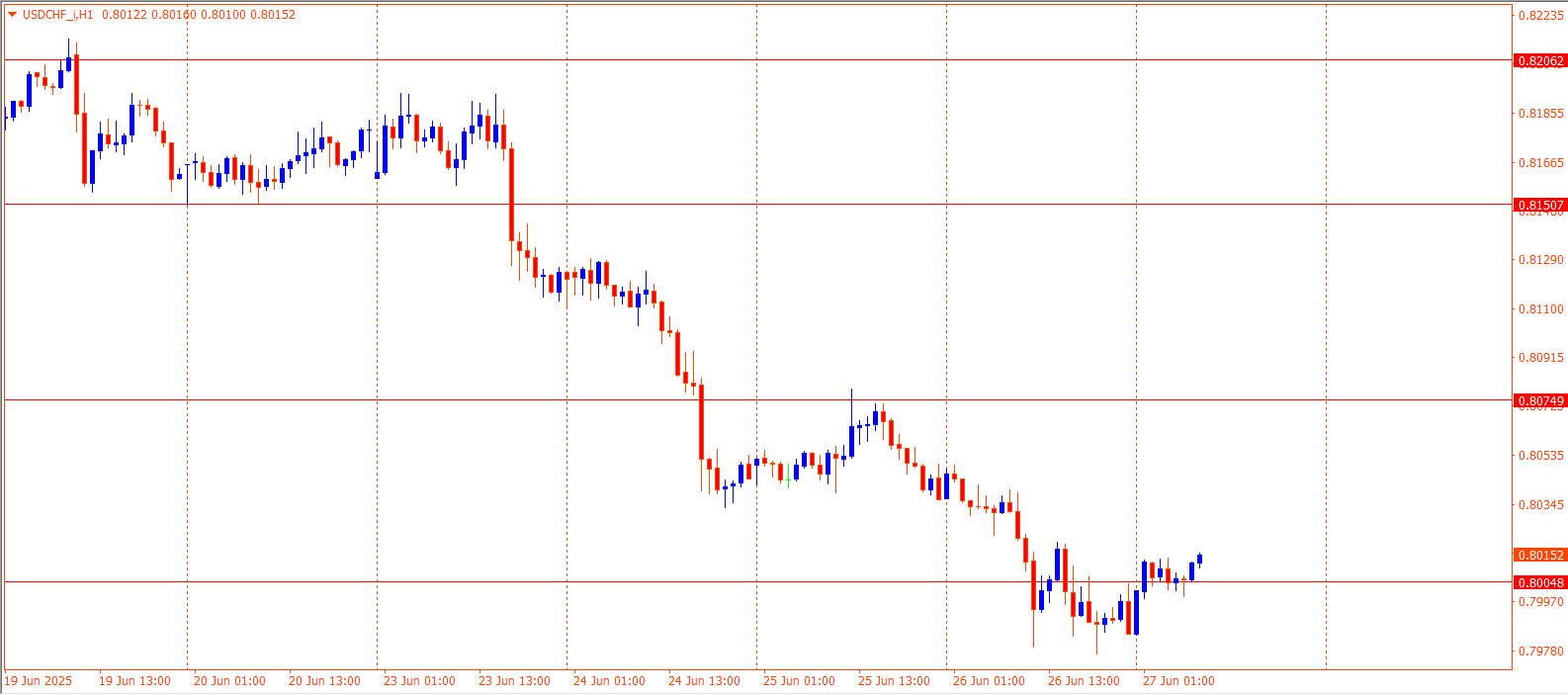Click the 0.80535 price scale value
This screenshot has height=695, width=1568.
click(1541, 456)
